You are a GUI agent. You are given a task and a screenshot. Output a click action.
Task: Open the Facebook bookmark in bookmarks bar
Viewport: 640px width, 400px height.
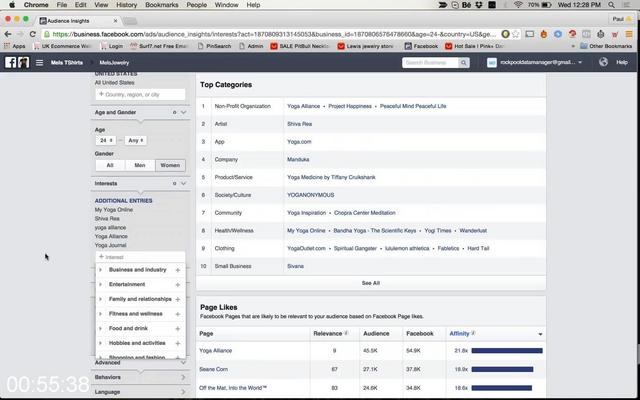point(421,46)
